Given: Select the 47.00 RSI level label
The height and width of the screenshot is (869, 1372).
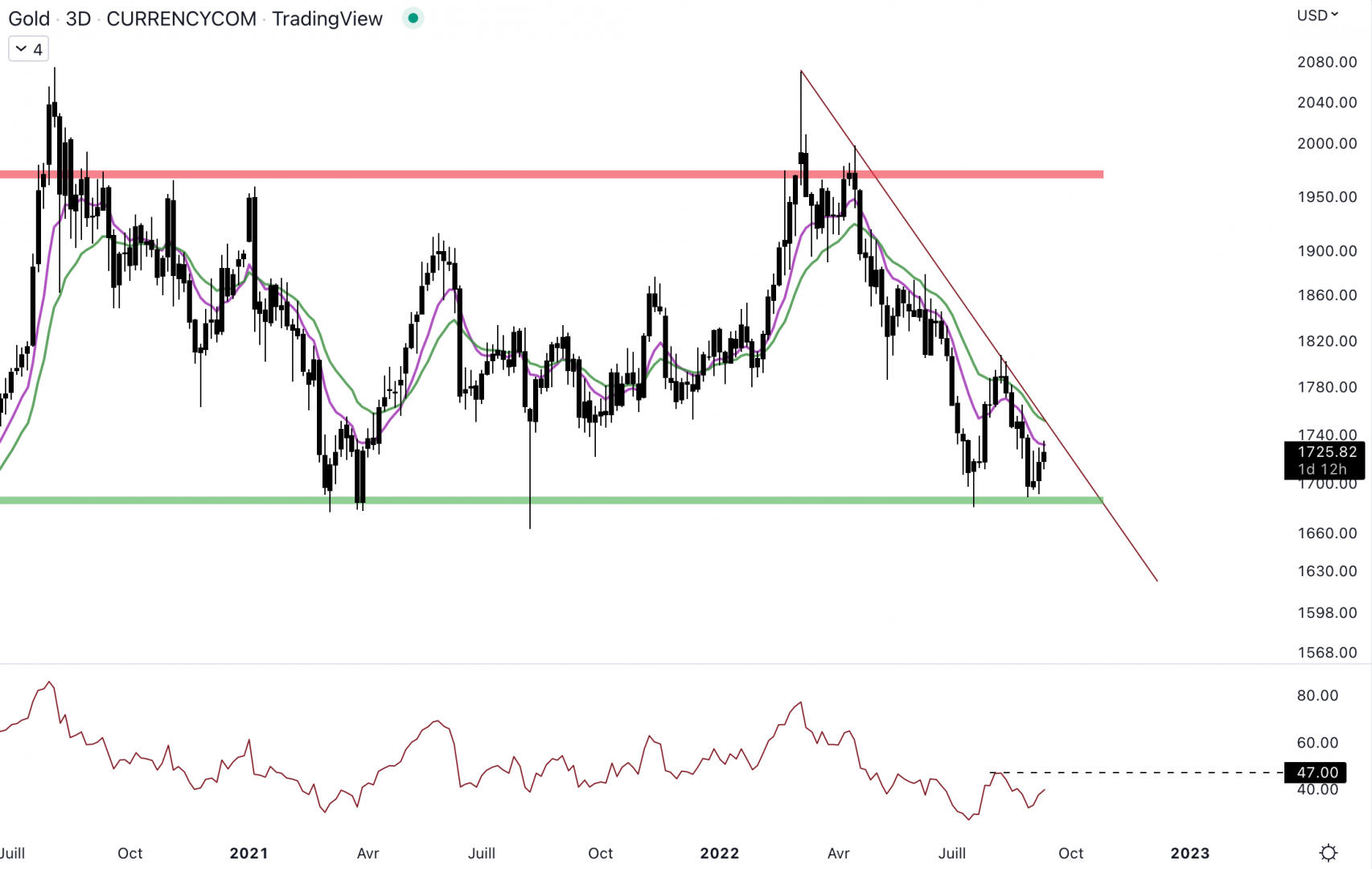Looking at the screenshot, I should pos(1317,772).
